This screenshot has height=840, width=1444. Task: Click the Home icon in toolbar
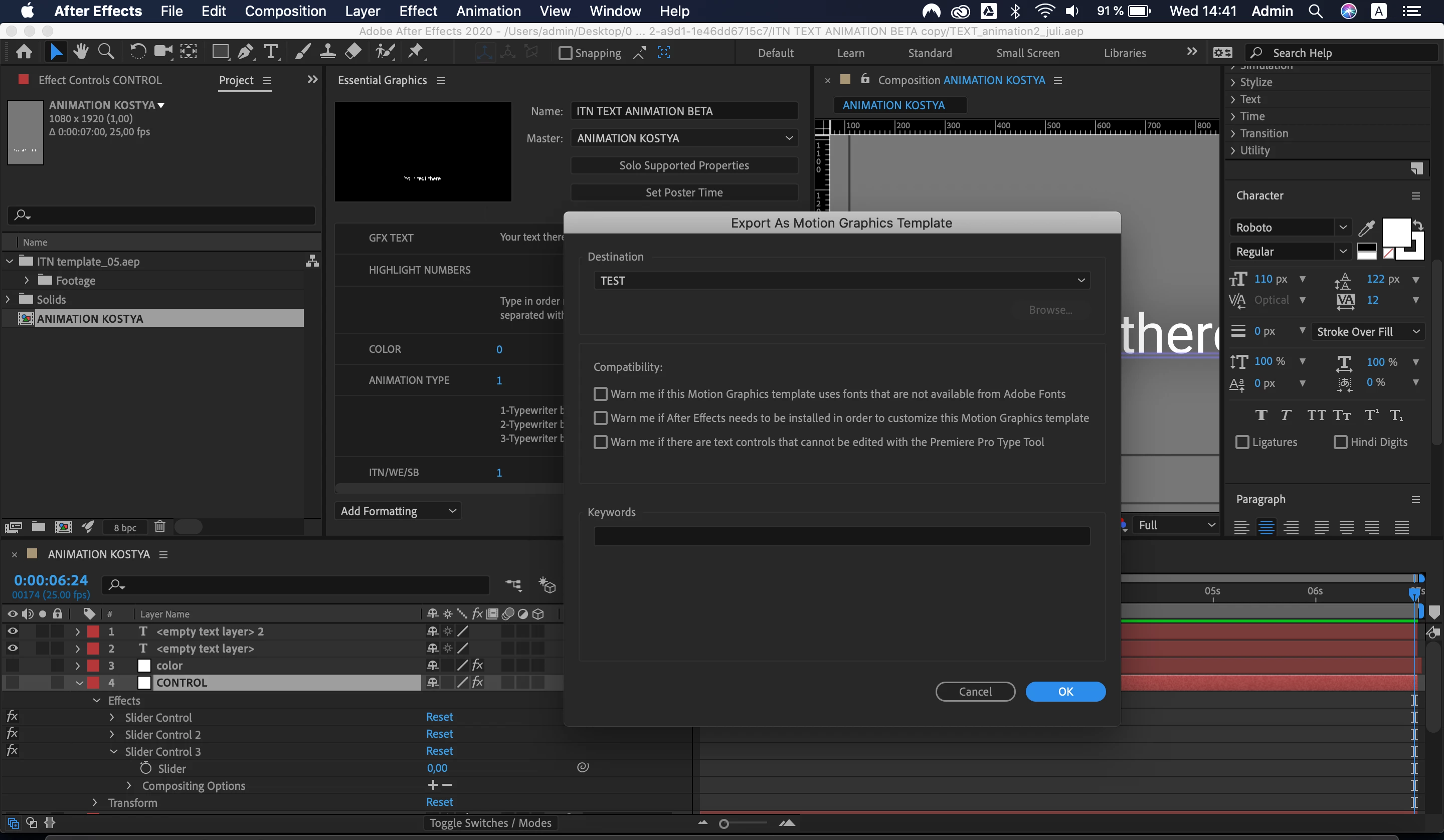tap(24, 52)
